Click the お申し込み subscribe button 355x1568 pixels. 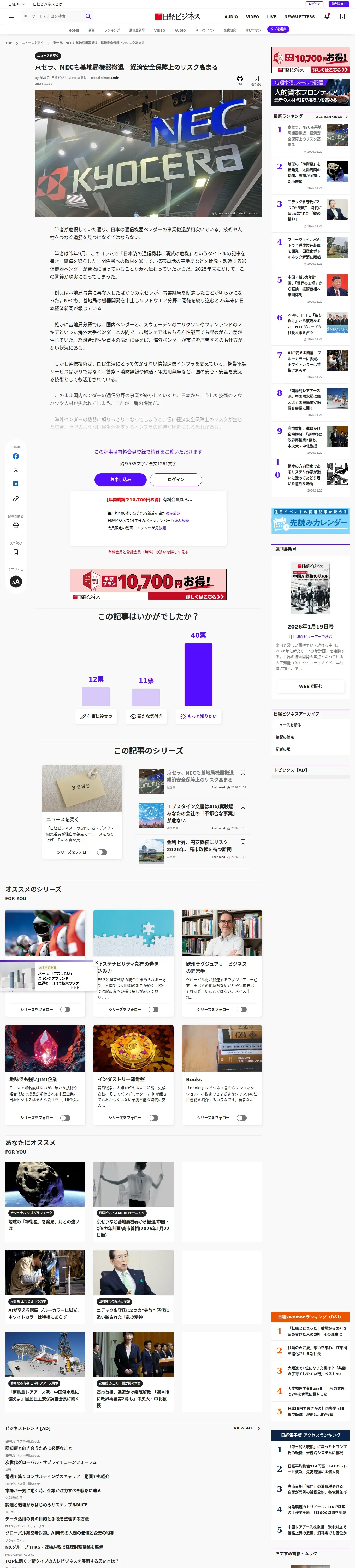[x=120, y=480]
